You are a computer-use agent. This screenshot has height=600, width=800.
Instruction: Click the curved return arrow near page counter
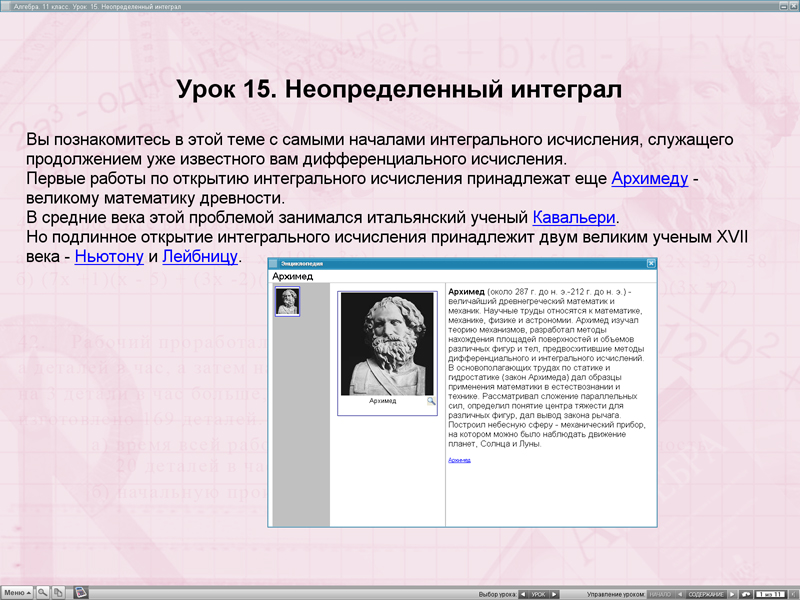pos(745,592)
